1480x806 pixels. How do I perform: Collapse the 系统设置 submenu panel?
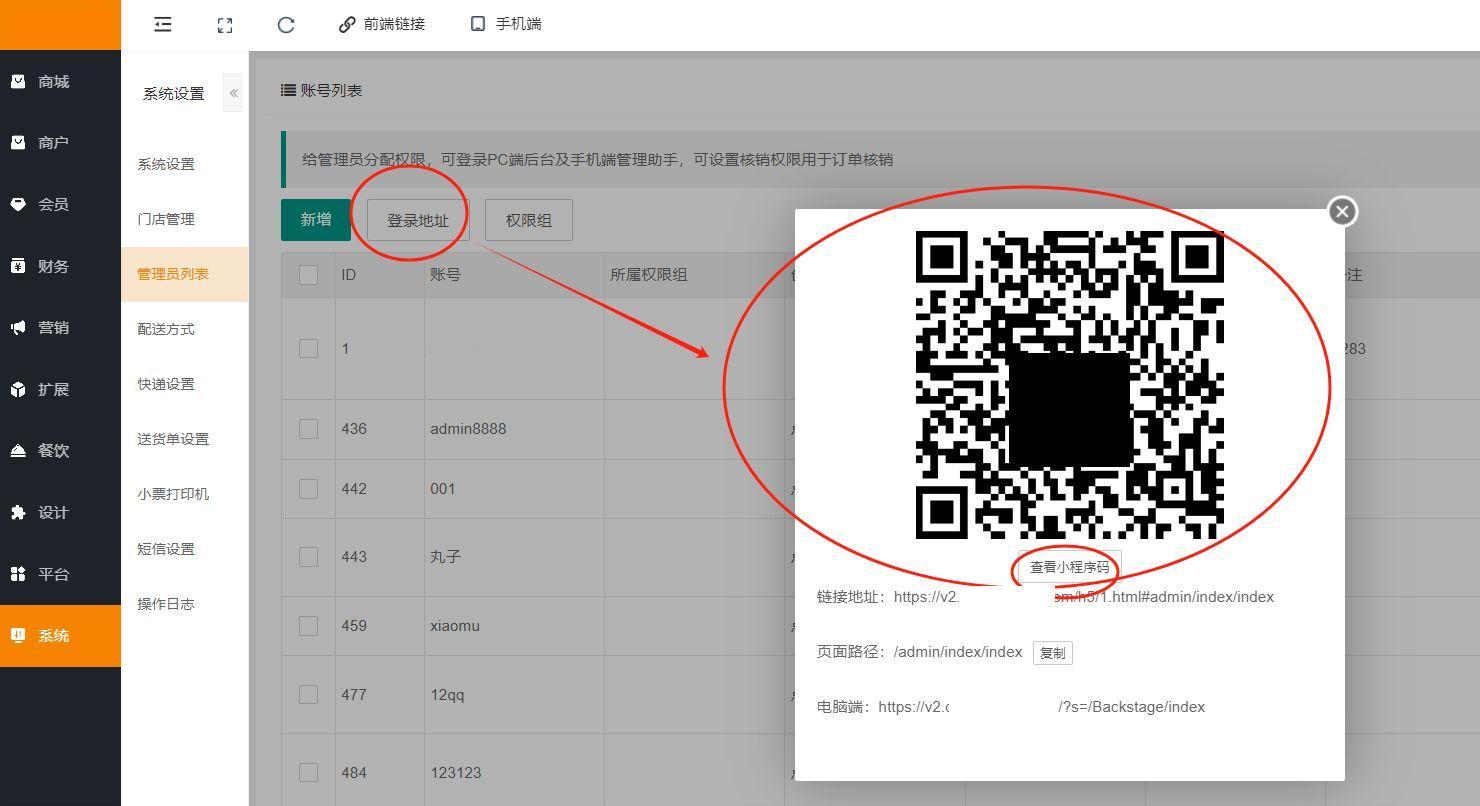tap(233, 93)
